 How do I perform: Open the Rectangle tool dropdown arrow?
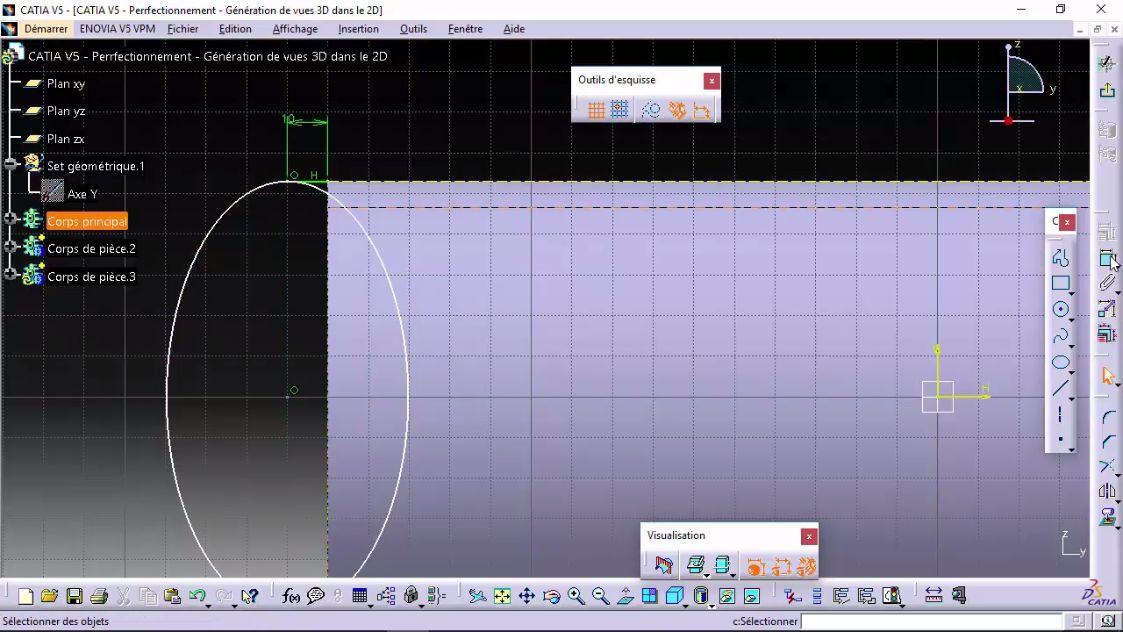coord(1071,293)
